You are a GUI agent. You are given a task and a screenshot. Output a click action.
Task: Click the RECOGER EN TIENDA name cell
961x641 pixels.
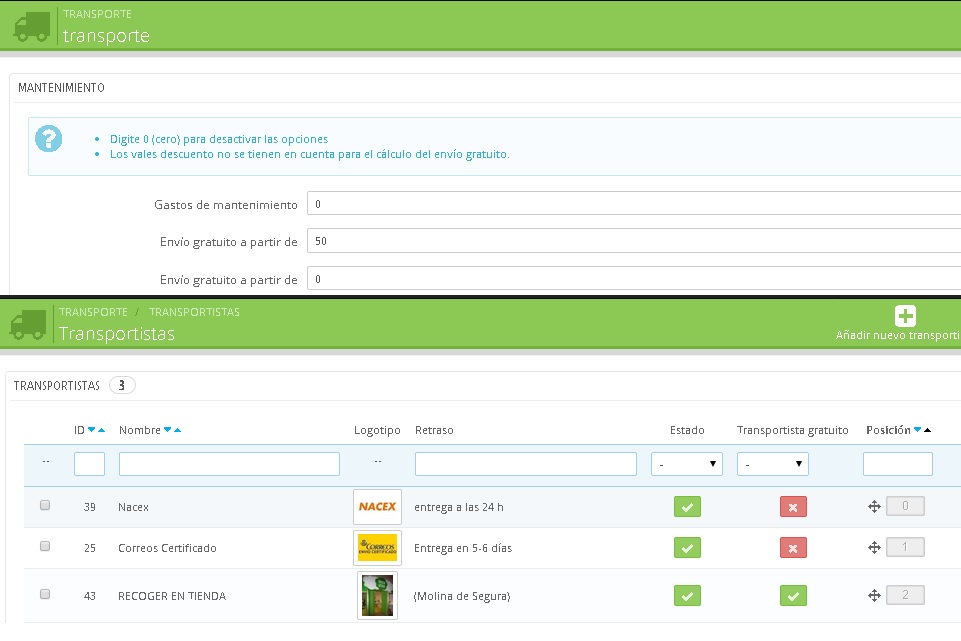[172, 596]
